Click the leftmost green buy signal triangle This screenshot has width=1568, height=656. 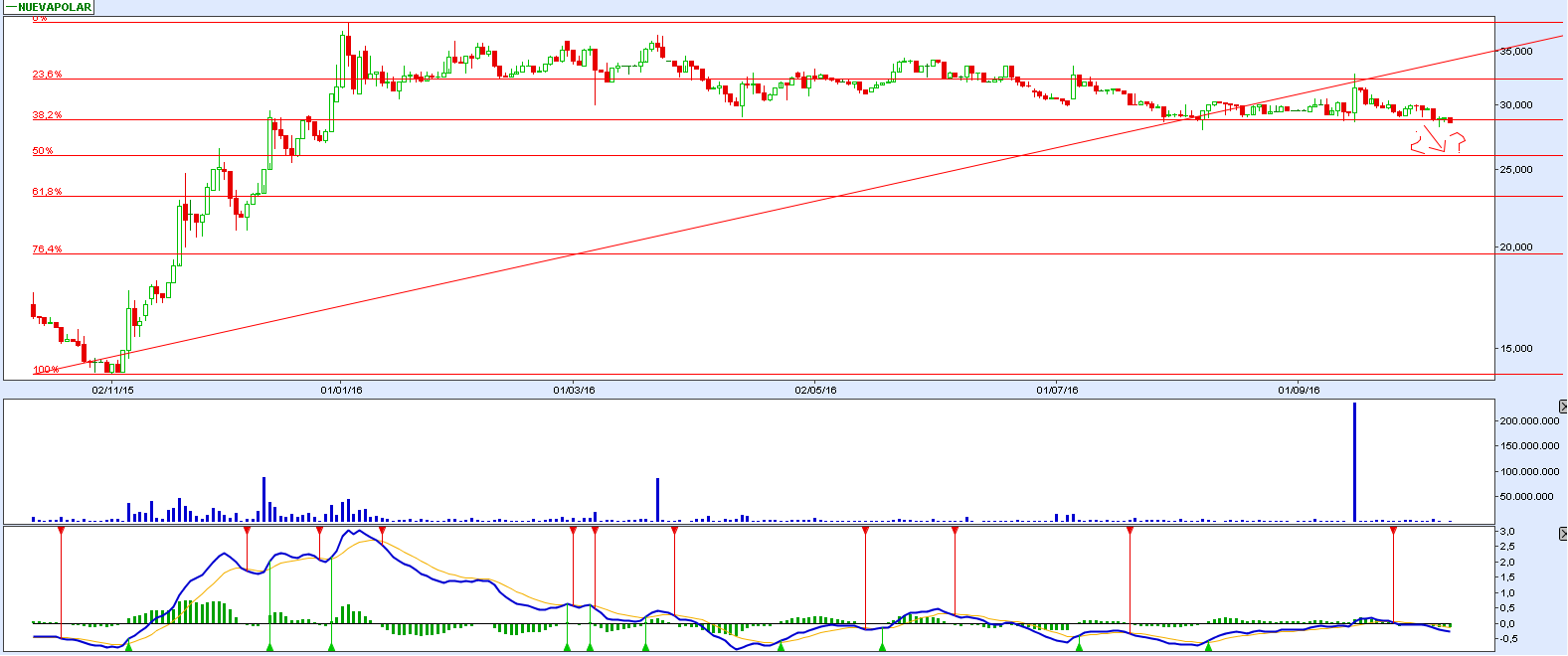128,647
